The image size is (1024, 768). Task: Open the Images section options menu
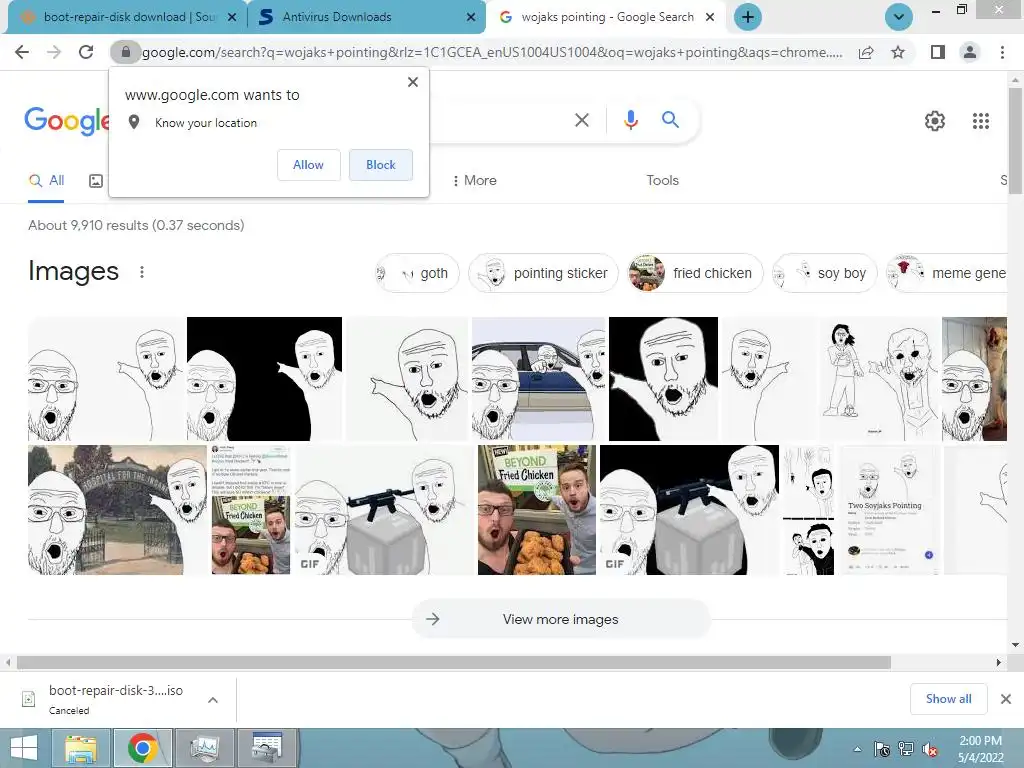[x=142, y=272]
